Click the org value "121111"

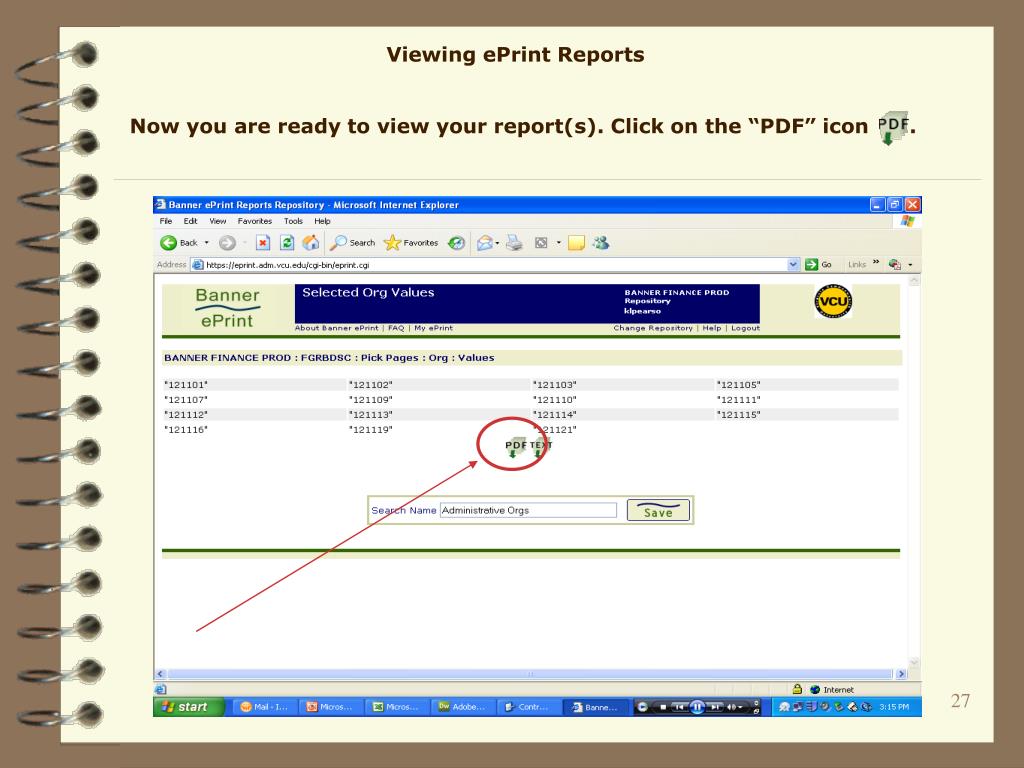click(x=739, y=400)
